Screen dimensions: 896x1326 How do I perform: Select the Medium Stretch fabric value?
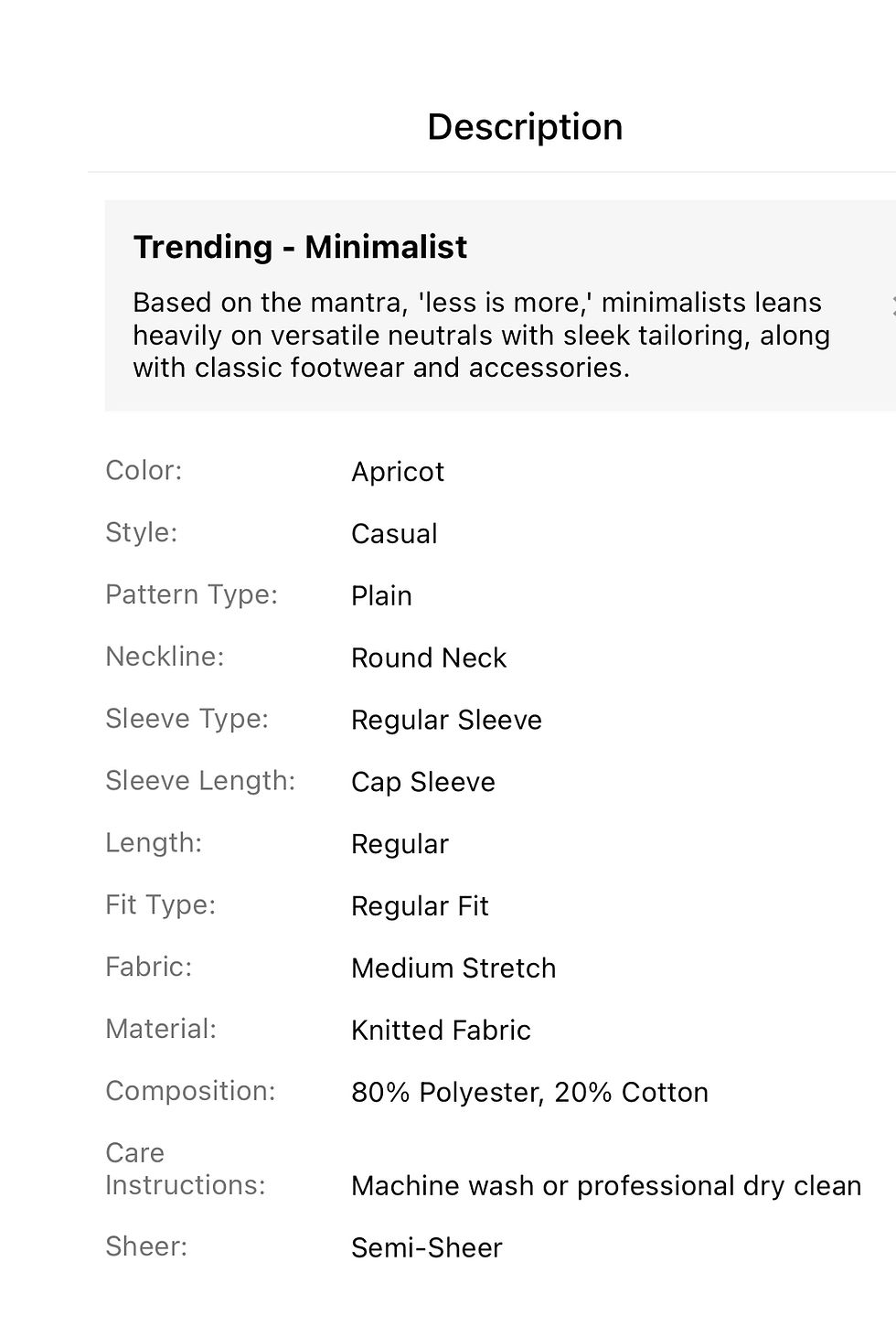tap(453, 968)
